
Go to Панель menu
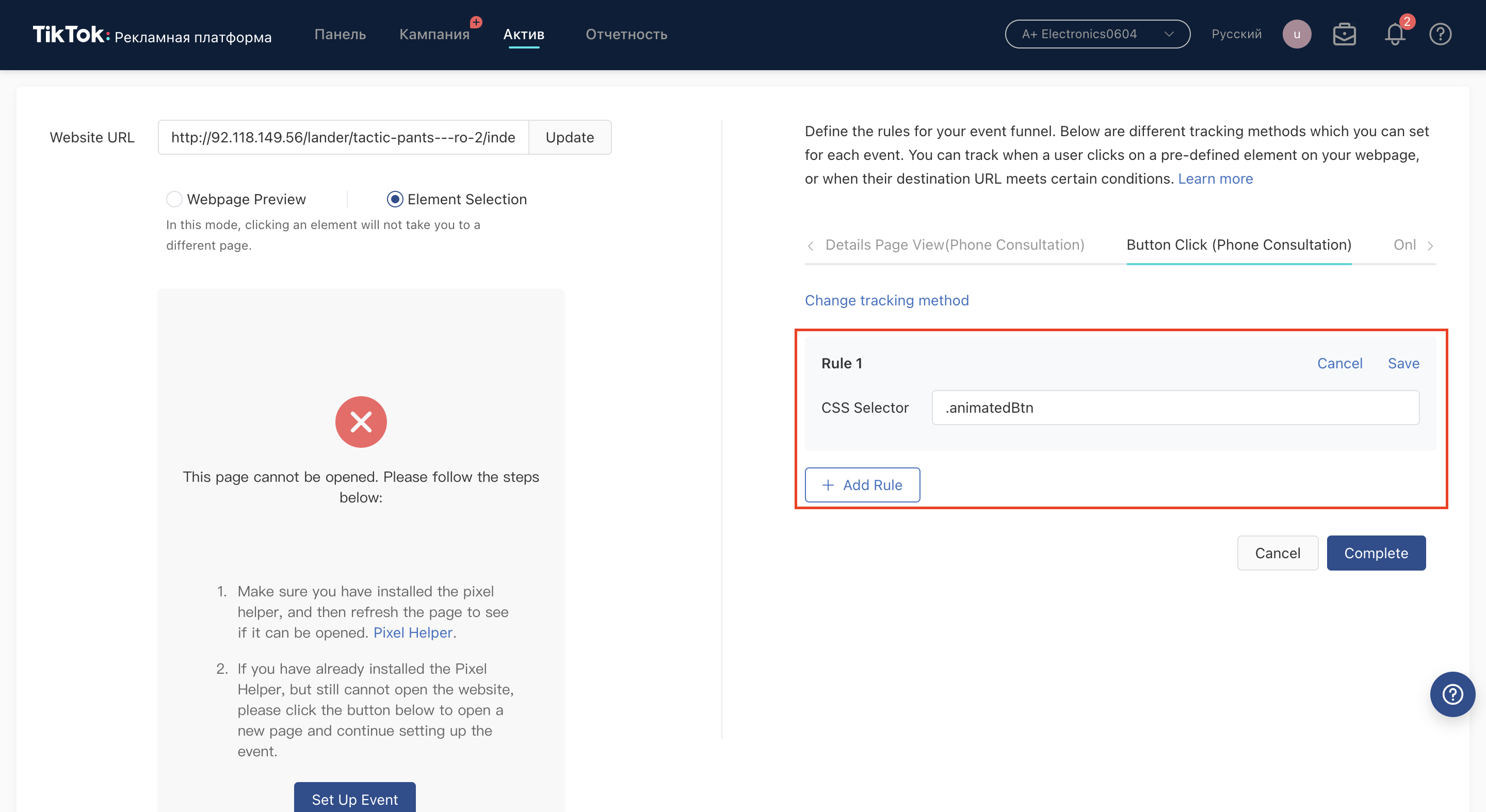[340, 35]
